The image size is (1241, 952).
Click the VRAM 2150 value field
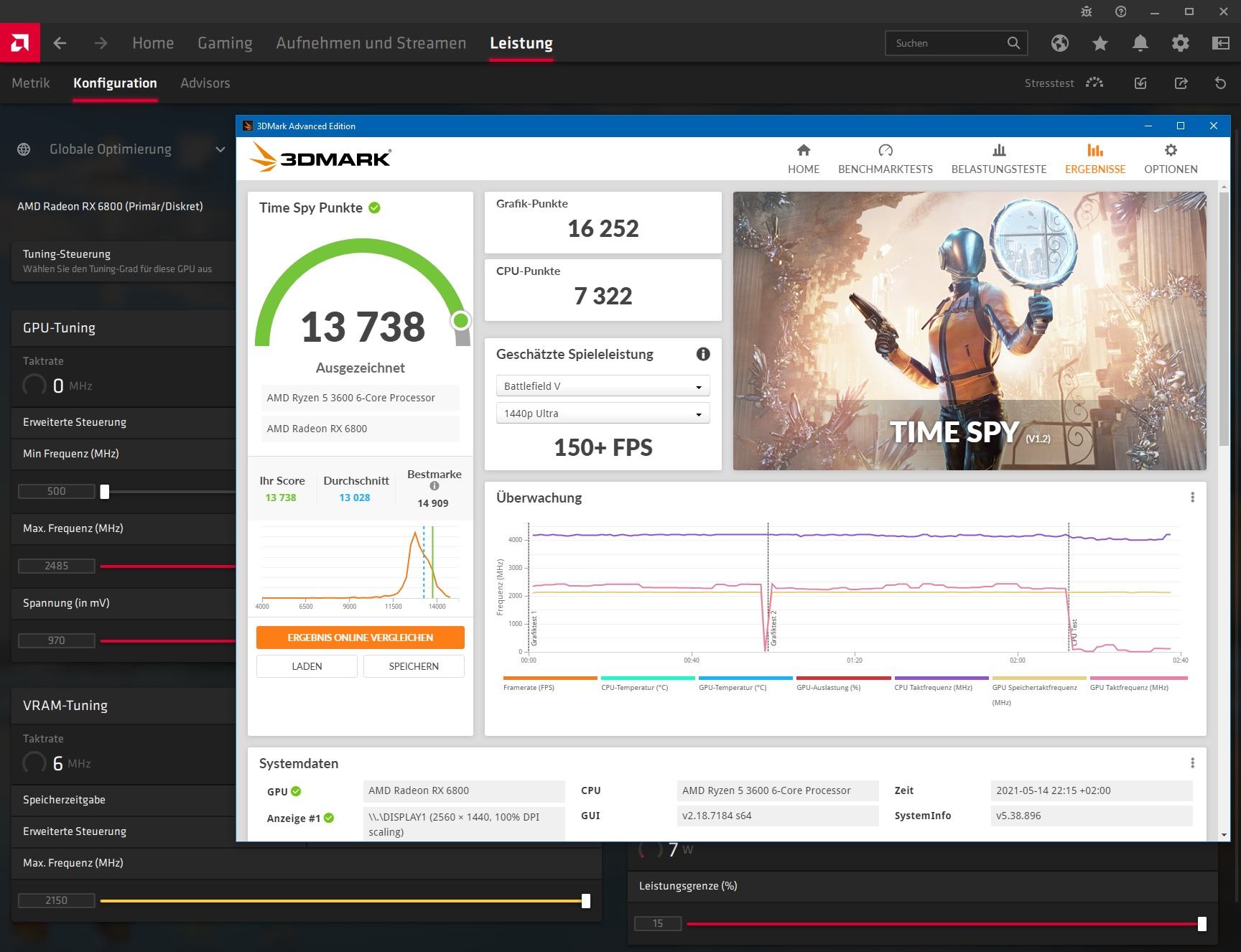click(x=57, y=900)
